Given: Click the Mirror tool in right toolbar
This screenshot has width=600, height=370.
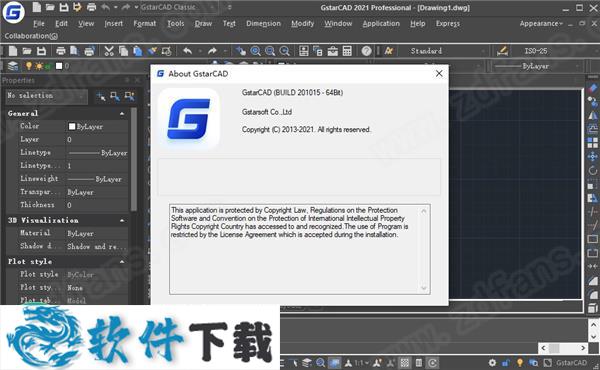Looking at the screenshot, I should point(592,115).
